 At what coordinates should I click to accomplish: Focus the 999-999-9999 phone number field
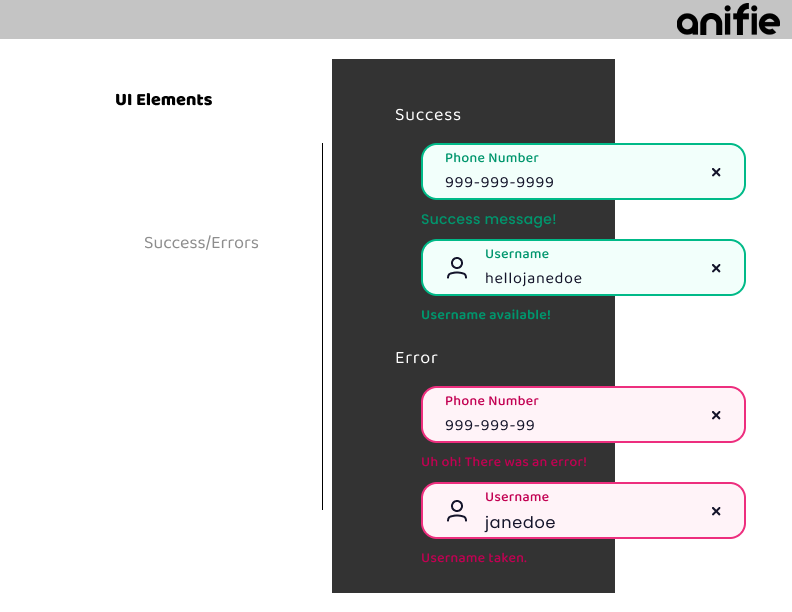pyautogui.click(x=583, y=172)
